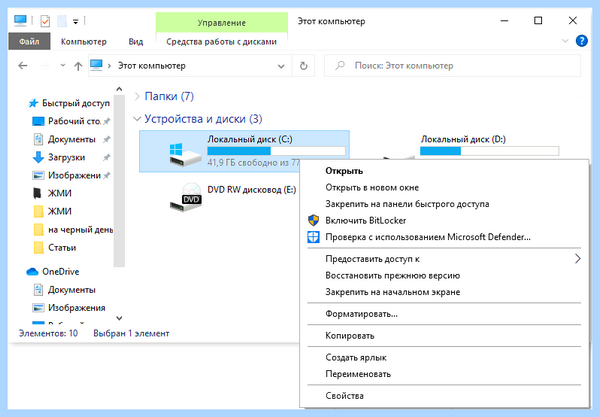Click the search field Поиск: Этот компьютер
The image size is (600, 417).
pos(452,66)
